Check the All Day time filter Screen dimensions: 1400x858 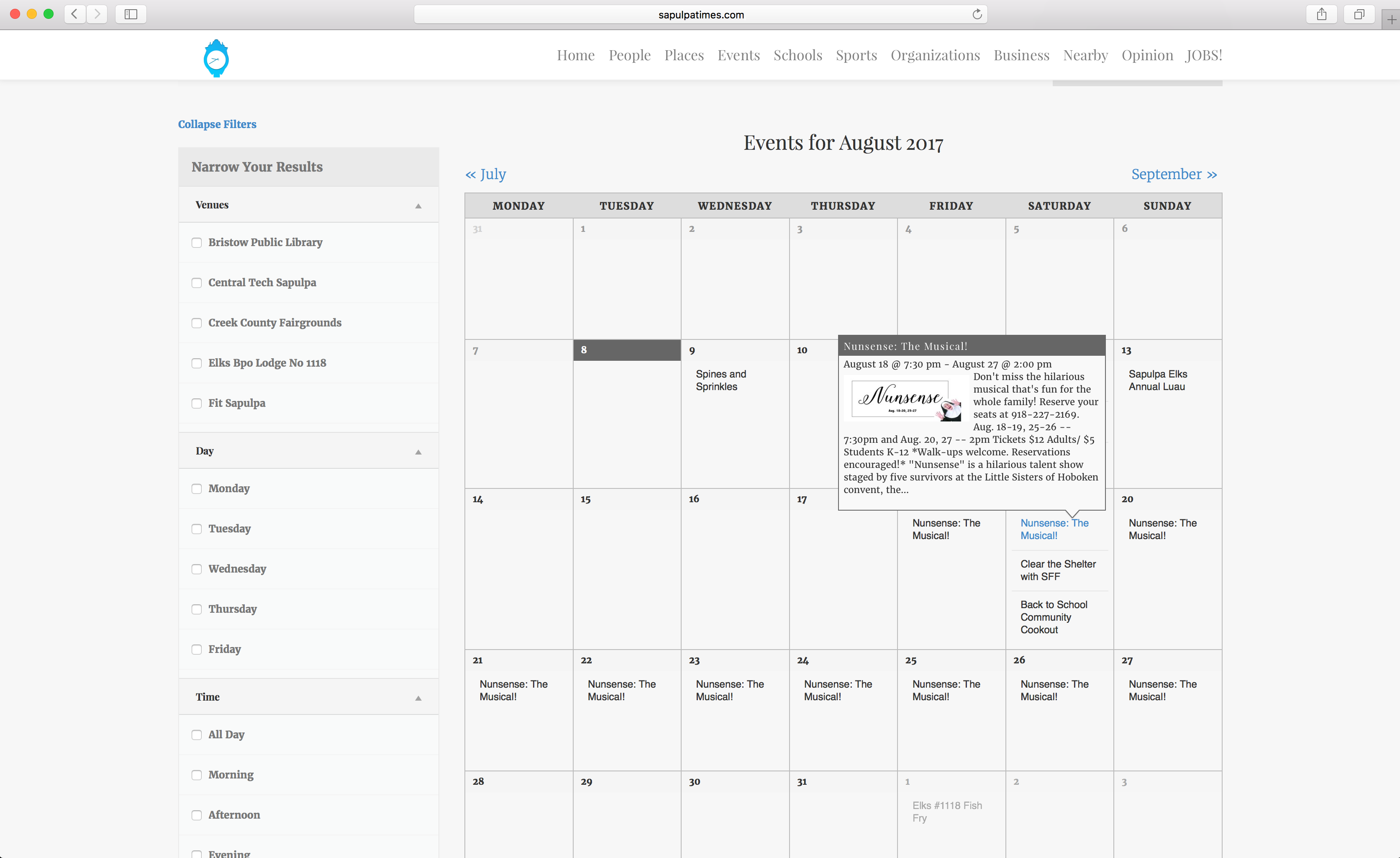197,735
